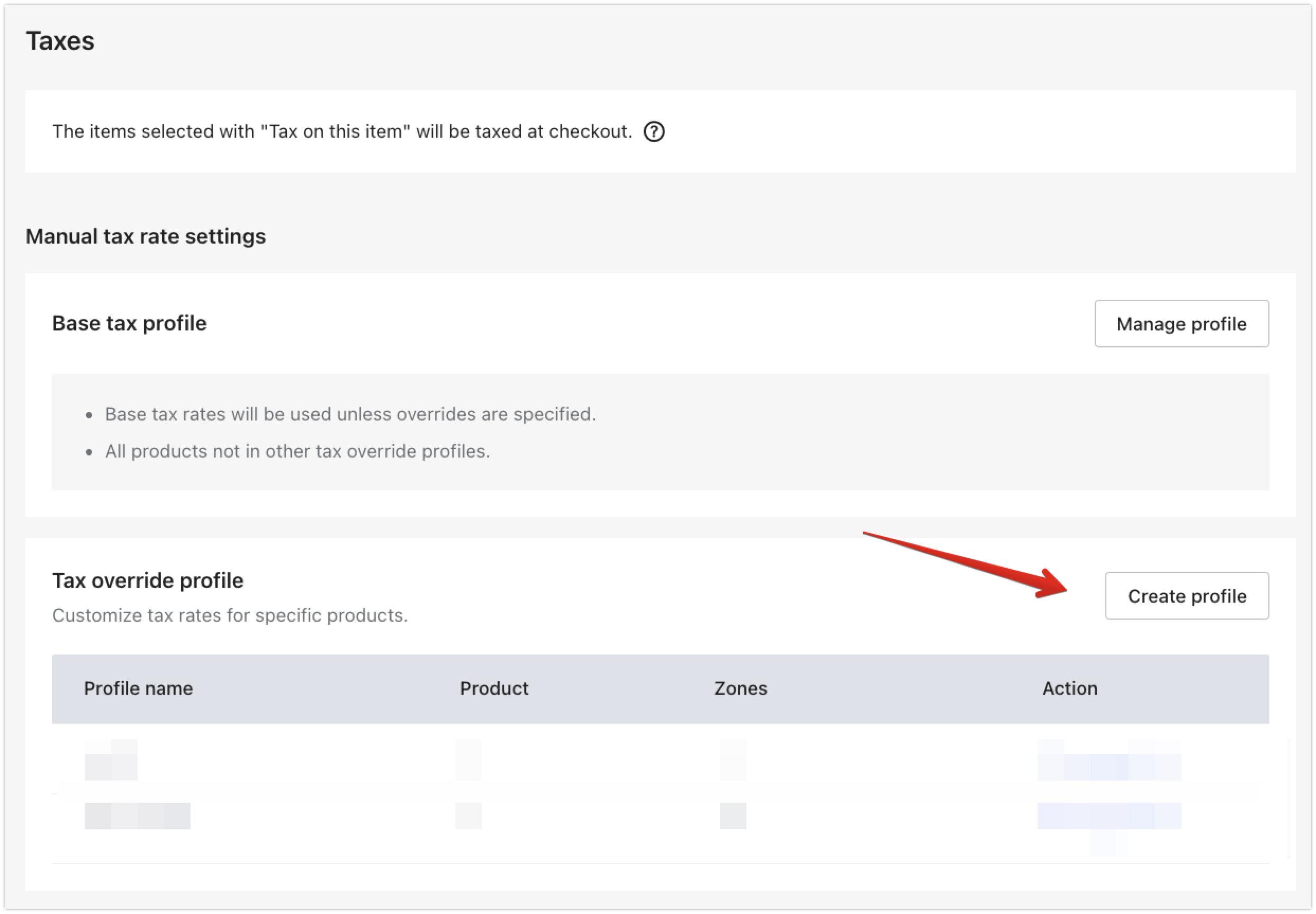Screen dimensions: 1316x914
Task: Click the 'Customize tax rates for specific products' text
Action: (230, 616)
